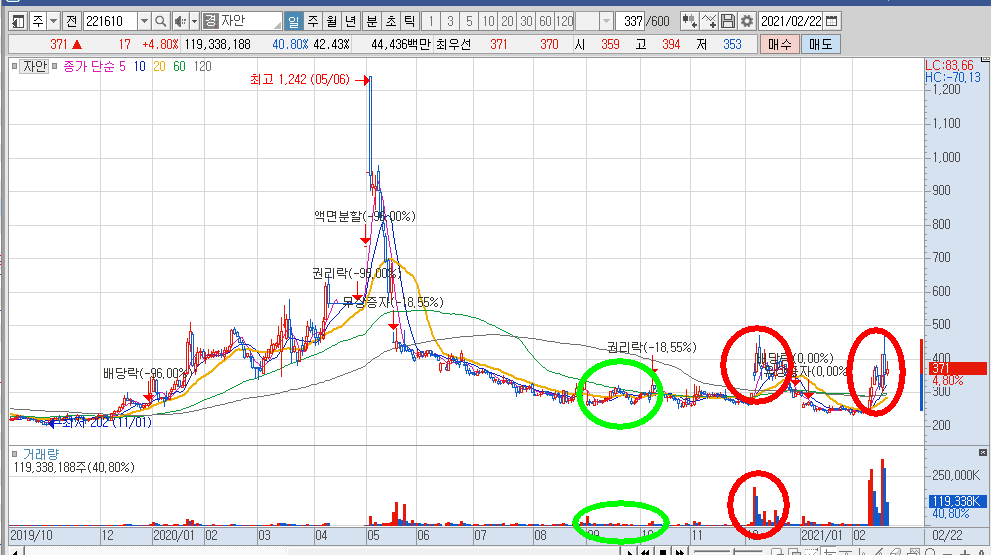
Task: Click the add line chart icon
Action: coord(709,21)
